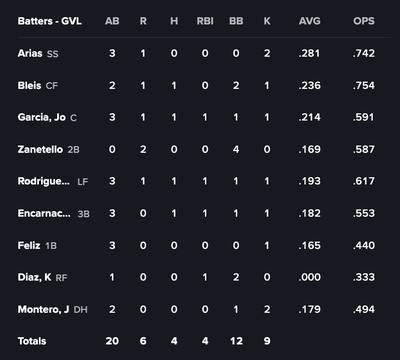The height and width of the screenshot is (360, 400).
Task: Click the BB column header
Action: (x=236, y=21)
